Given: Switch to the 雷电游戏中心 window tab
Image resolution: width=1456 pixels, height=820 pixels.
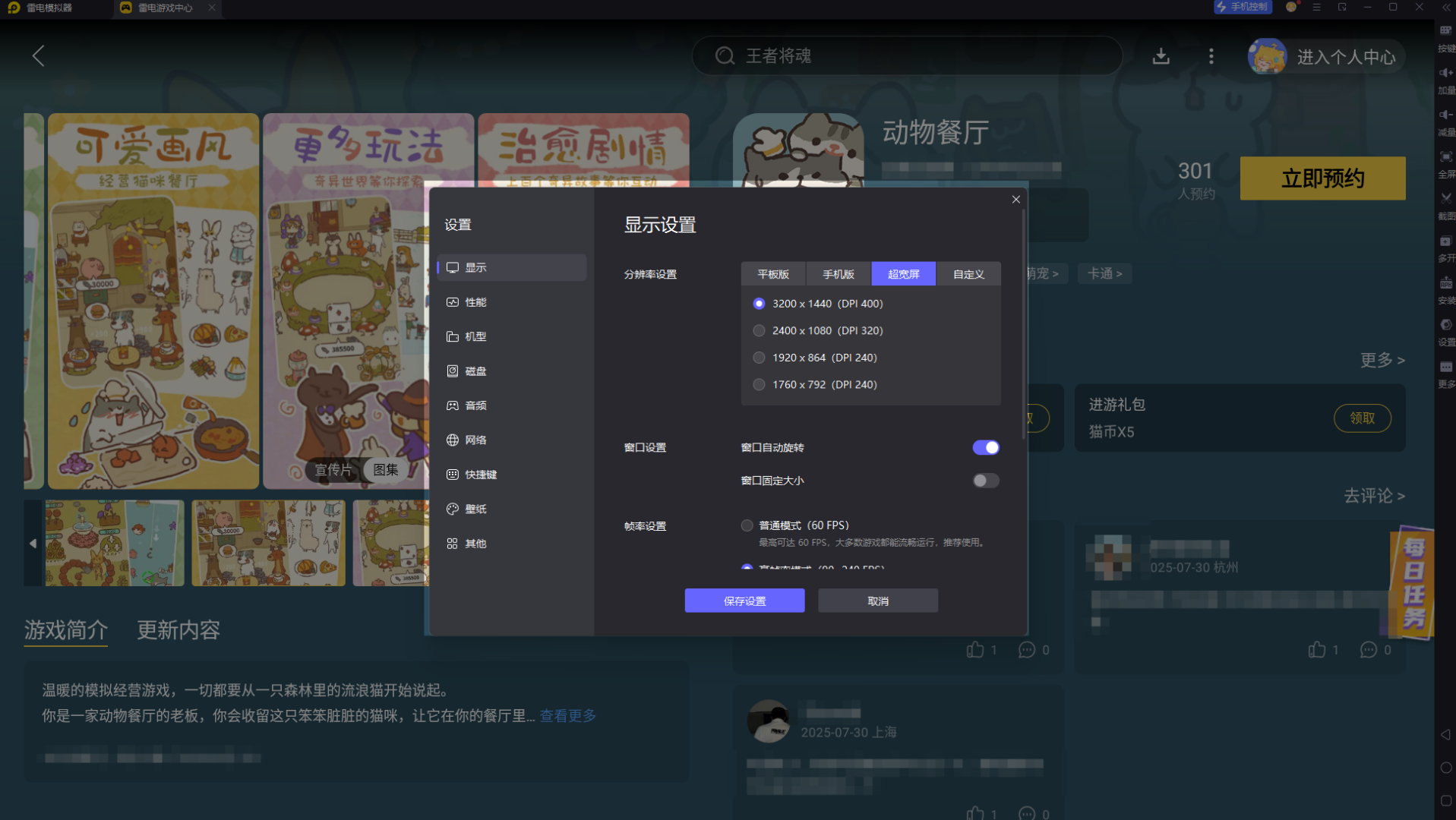Looking at the screenshot, I should pyautogui.click(x=166, y=8).
